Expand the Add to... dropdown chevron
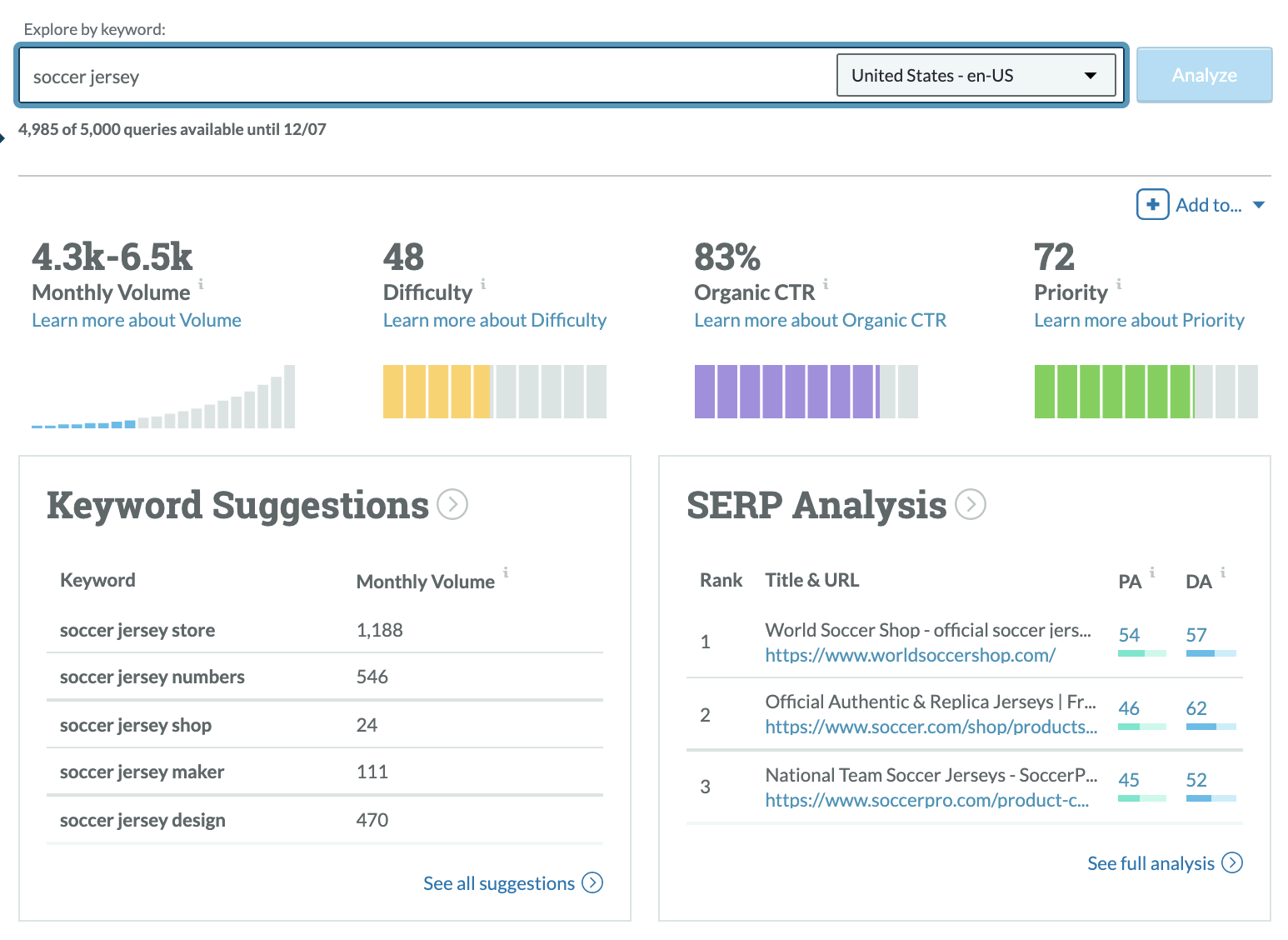Screen dimensions: 1288x940 coord(1260,204)
